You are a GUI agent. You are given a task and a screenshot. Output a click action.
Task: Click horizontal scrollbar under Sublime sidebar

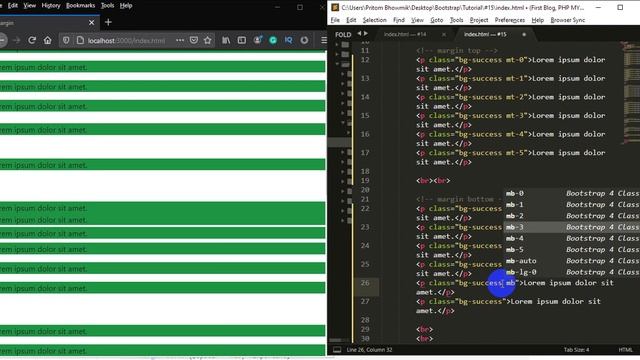pyautogui.click(x=336, y=340)
